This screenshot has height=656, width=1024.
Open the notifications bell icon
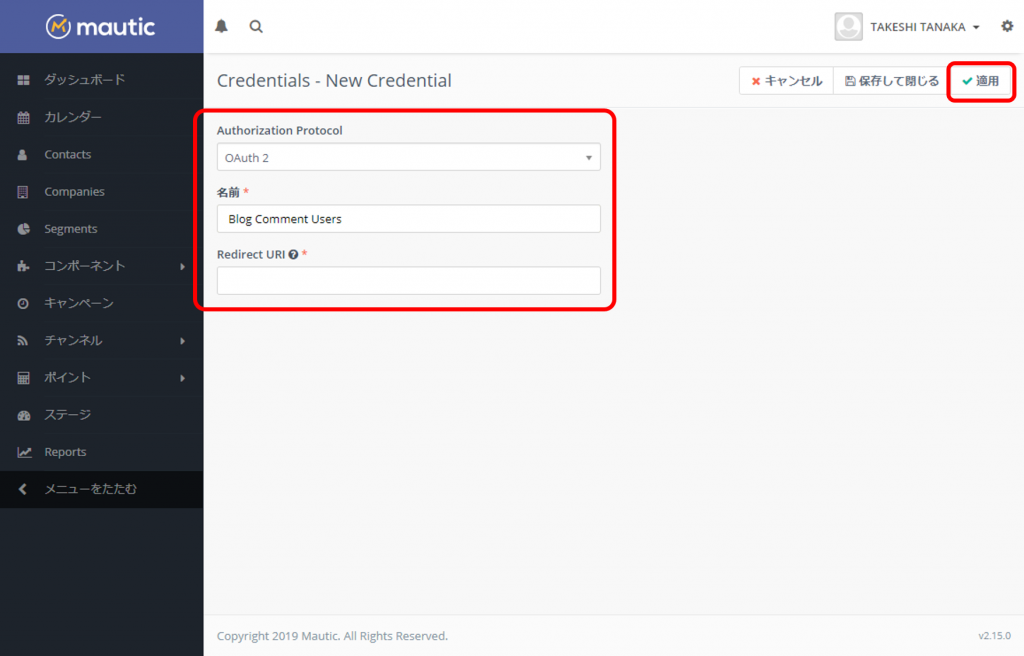pos(221,27)
